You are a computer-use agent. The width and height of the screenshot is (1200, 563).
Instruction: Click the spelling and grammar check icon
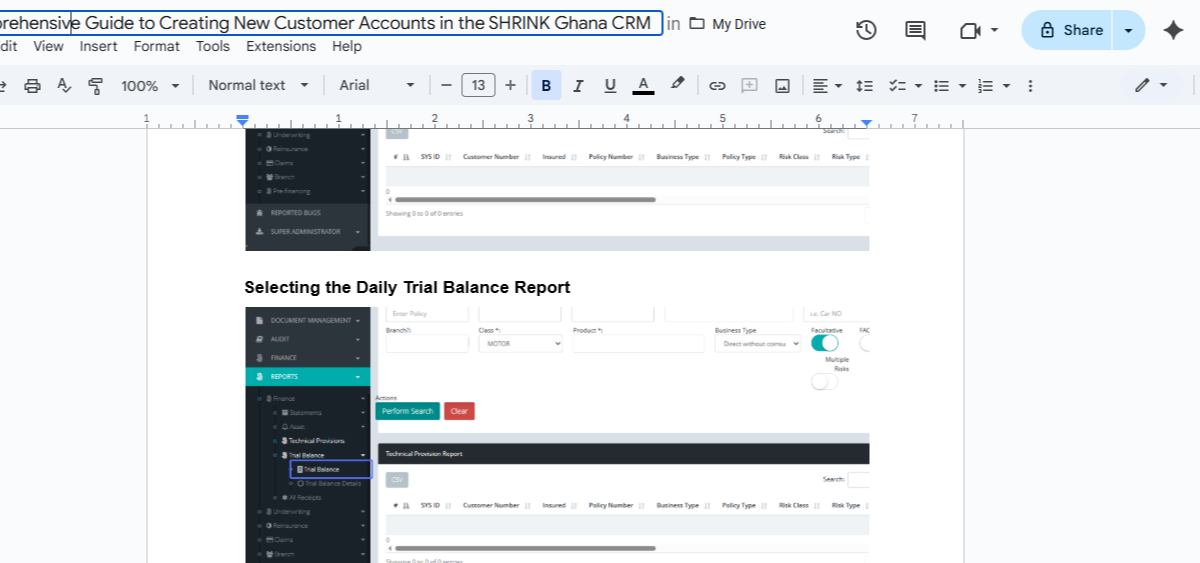[64, 86]
